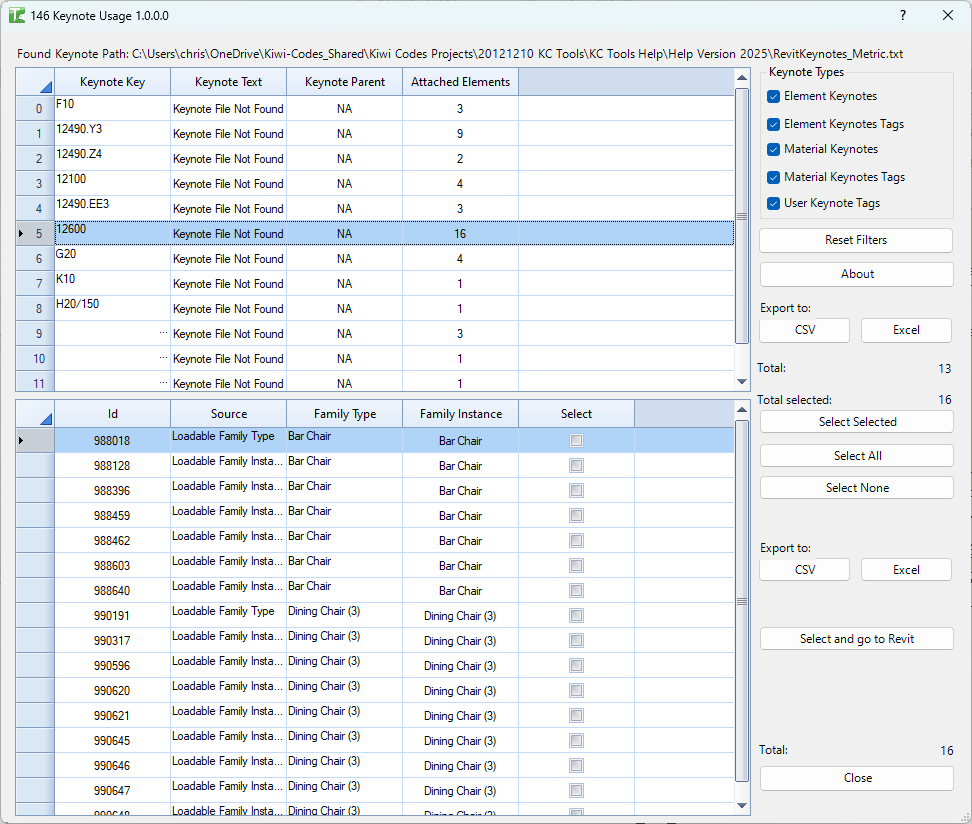Image resolution: width=972 pixels, height=824 pixels.
Task: Sort by the Attached Elements column header
Action: (460, 82)
